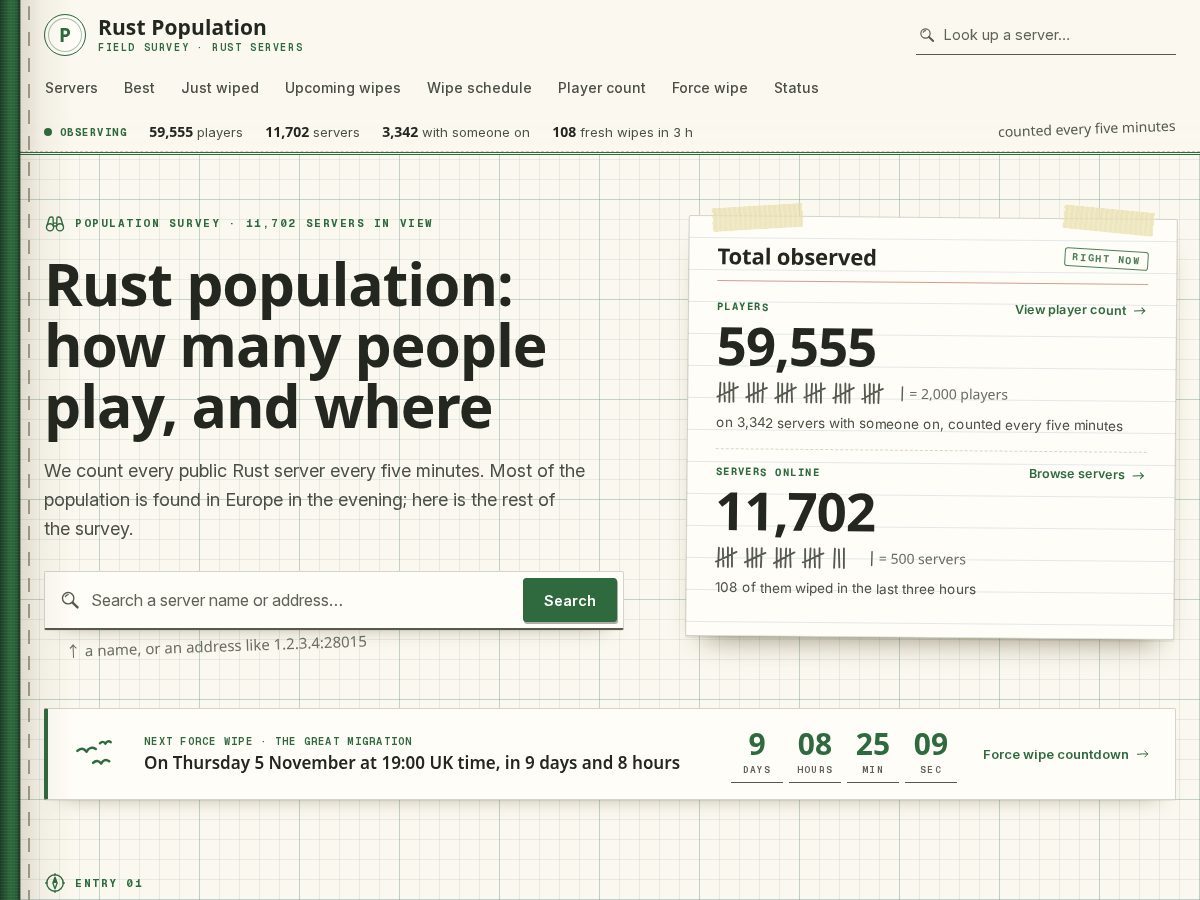Click the binoculars icon beside Population Survey

55,223
